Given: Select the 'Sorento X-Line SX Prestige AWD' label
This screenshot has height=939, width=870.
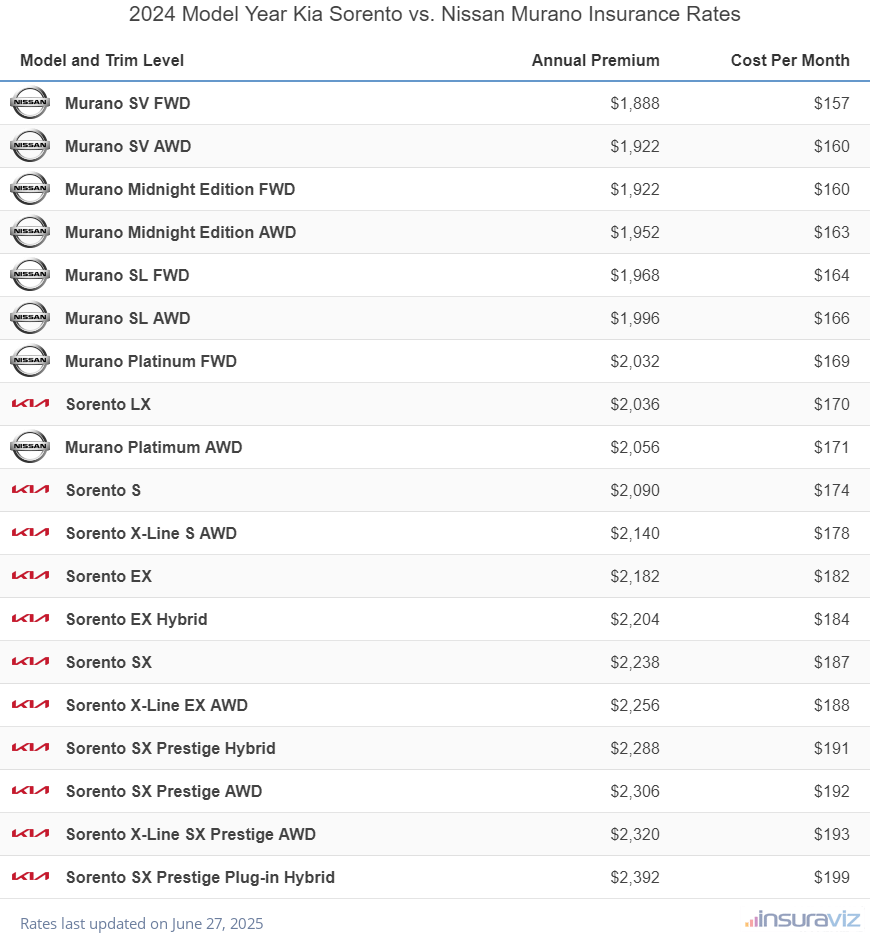Looking at the screenshot, I should [x=191, y=835].
